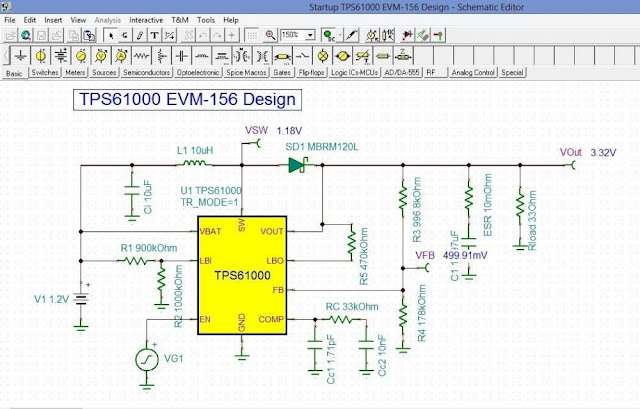640x409 pixels.
Task: Click the Open file toolbar icon
Action: pyautogui.click(x=10, y=36)
